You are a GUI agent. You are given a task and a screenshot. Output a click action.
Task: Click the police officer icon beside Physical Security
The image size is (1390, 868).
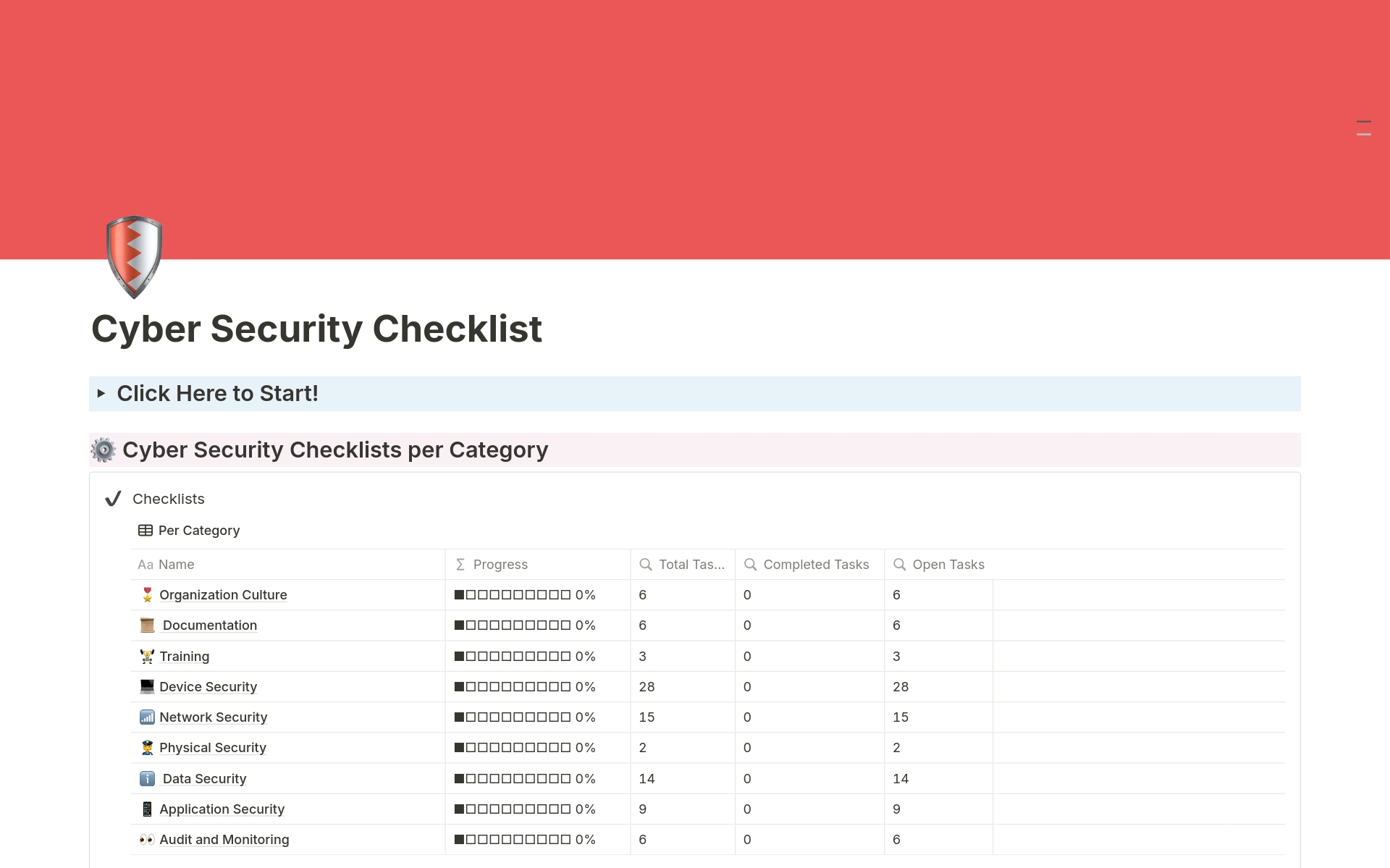click(147, 747)
